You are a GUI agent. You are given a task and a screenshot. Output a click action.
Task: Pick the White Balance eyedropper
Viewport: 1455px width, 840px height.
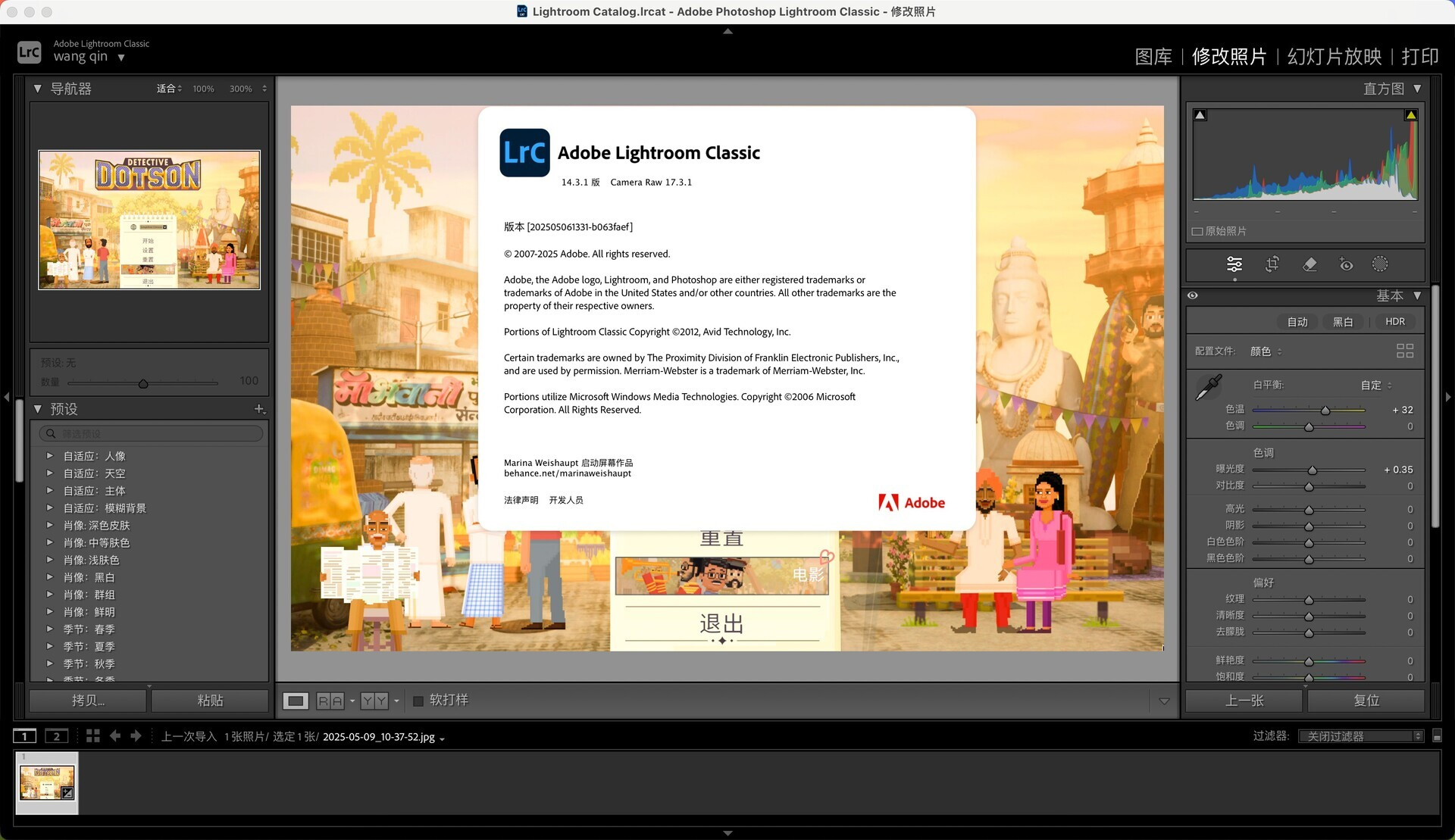click(1208, 387)
